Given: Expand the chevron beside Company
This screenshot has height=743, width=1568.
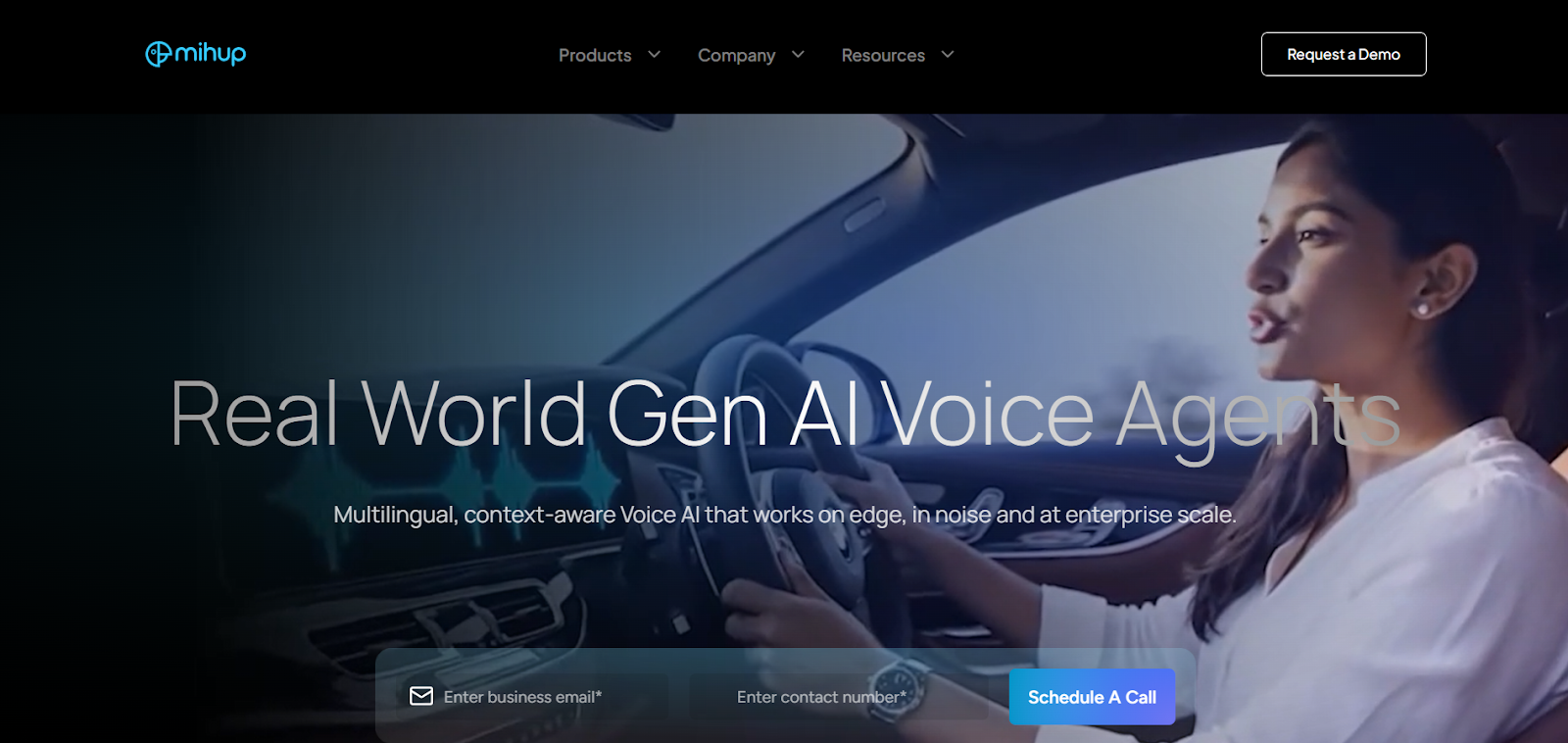Looking at the screenshot, I should 798,55.
